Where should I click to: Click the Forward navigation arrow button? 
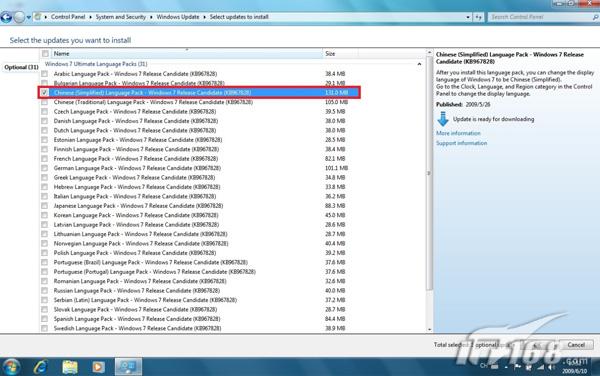click(x=19, y=17)
